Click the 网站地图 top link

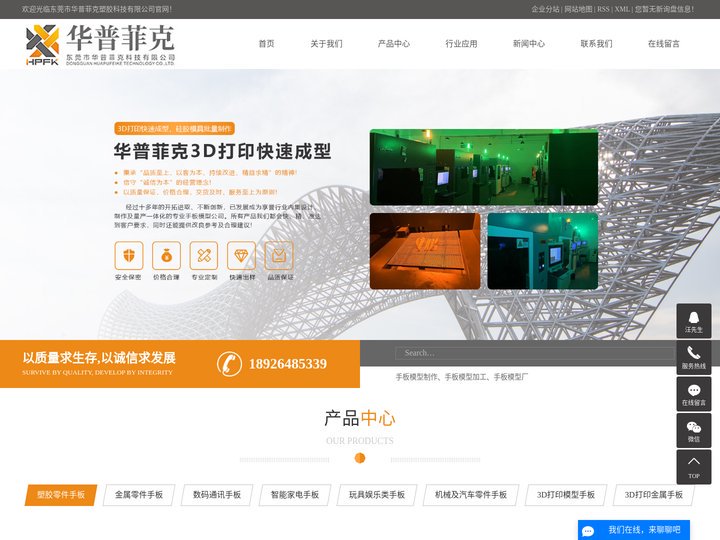tap(578, 9)
